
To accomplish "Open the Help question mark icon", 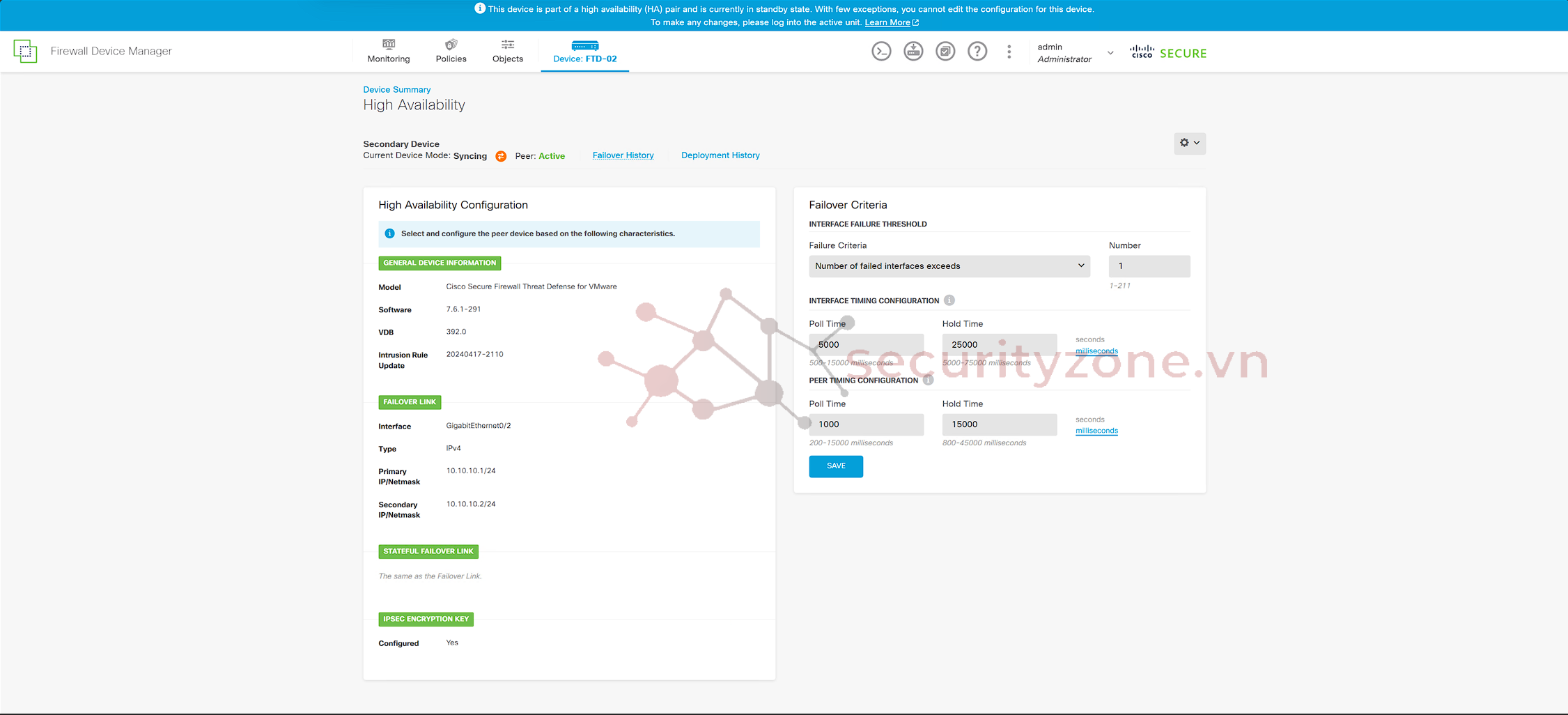I will coord(977,52).
